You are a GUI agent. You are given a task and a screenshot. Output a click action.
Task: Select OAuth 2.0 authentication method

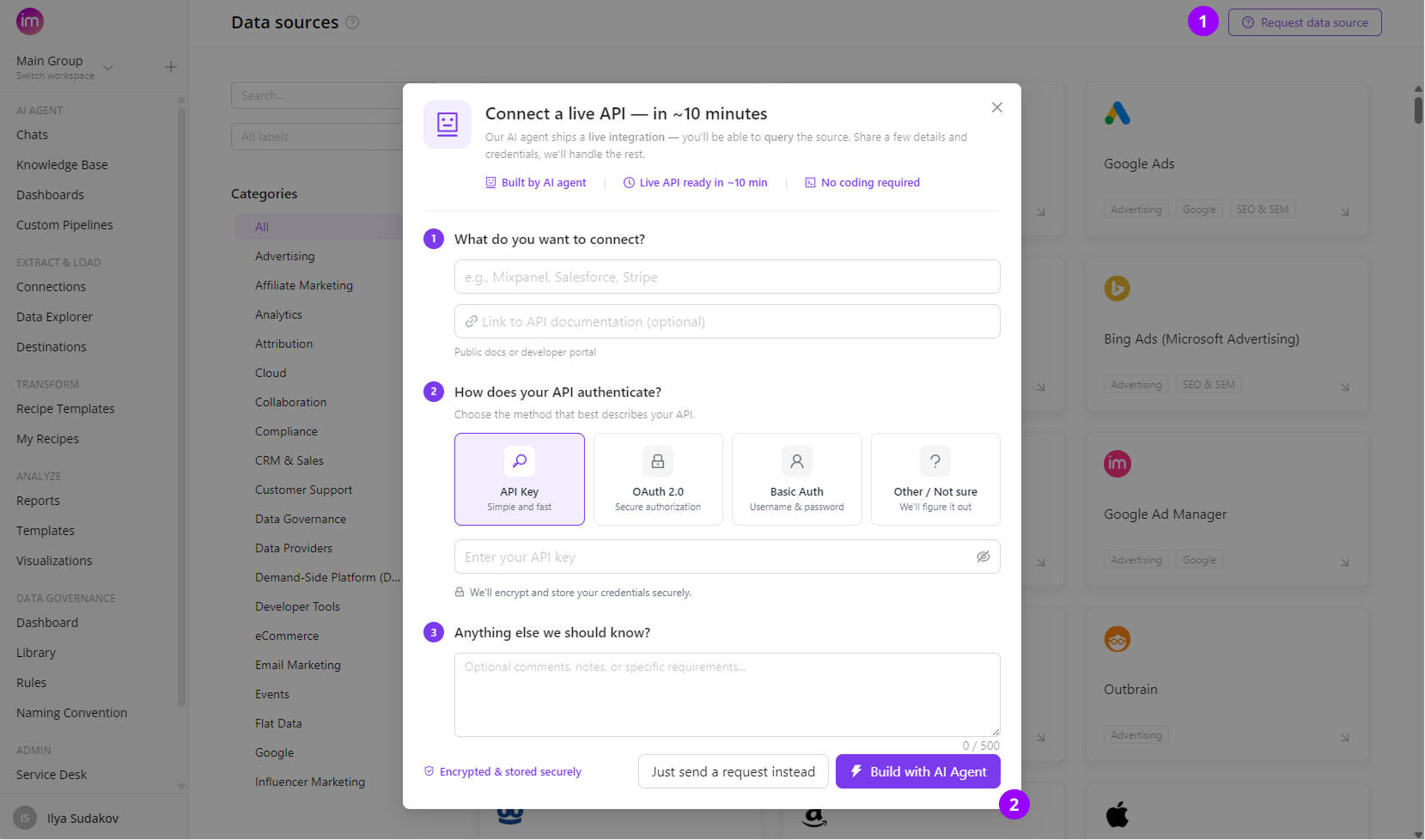(658, 479)
